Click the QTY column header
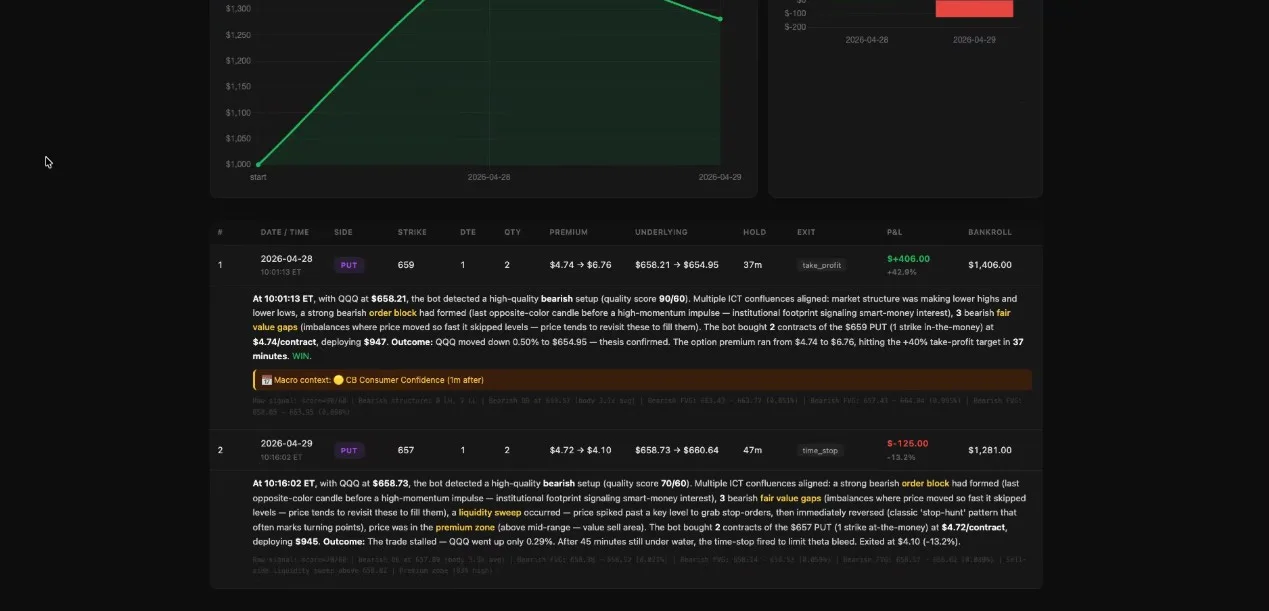 [x=513, y=232]
